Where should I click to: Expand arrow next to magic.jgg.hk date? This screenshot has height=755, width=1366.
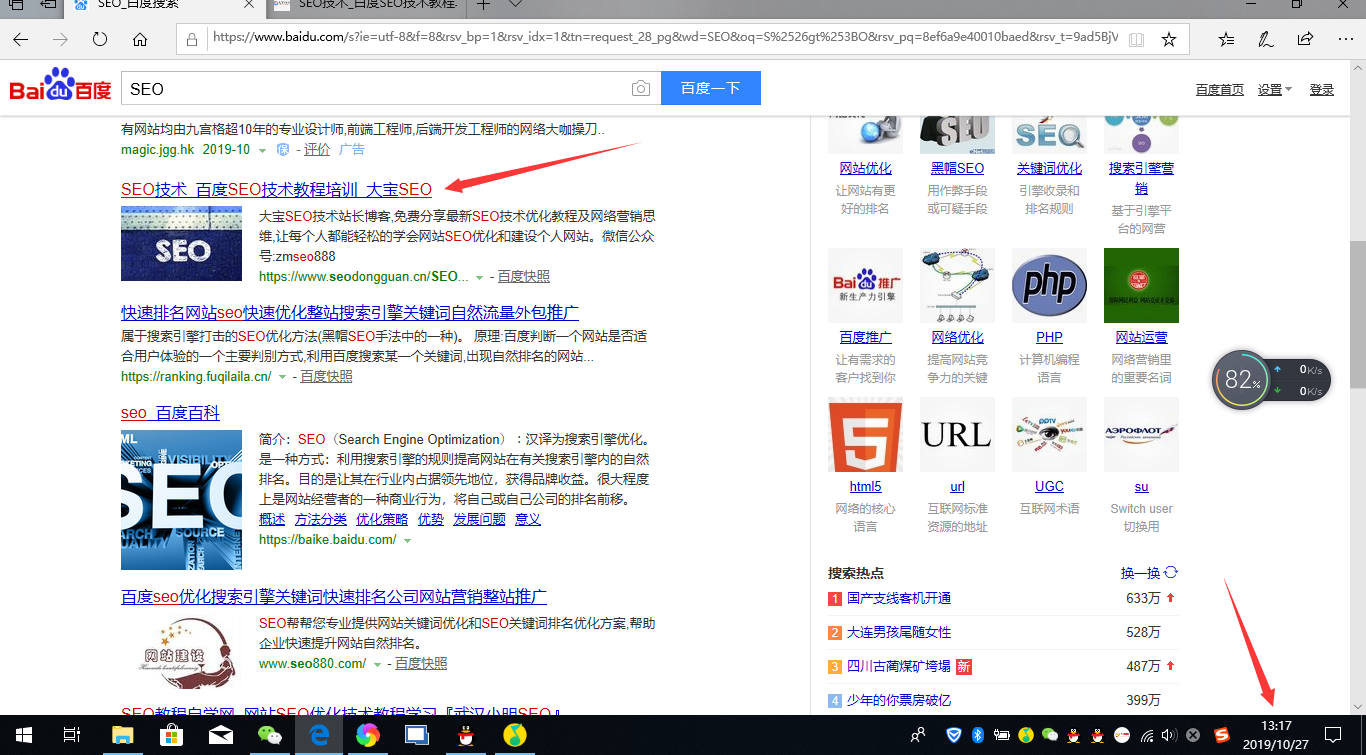pyautogui.click(x=263, y=150)
